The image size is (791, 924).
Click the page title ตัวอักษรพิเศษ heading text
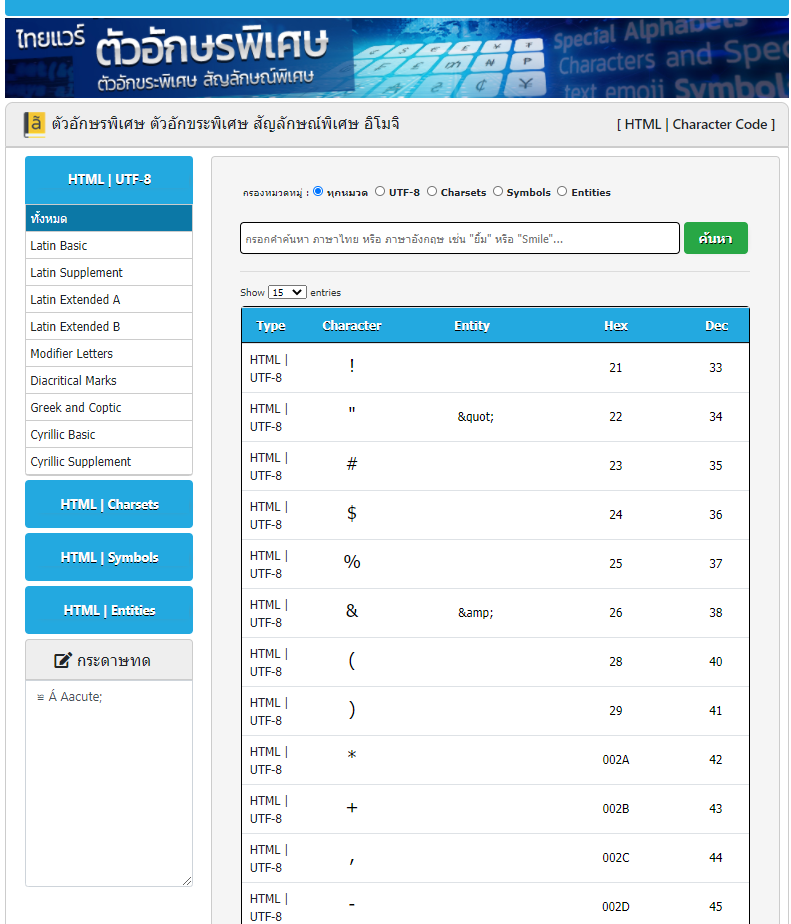pos(225,124)
